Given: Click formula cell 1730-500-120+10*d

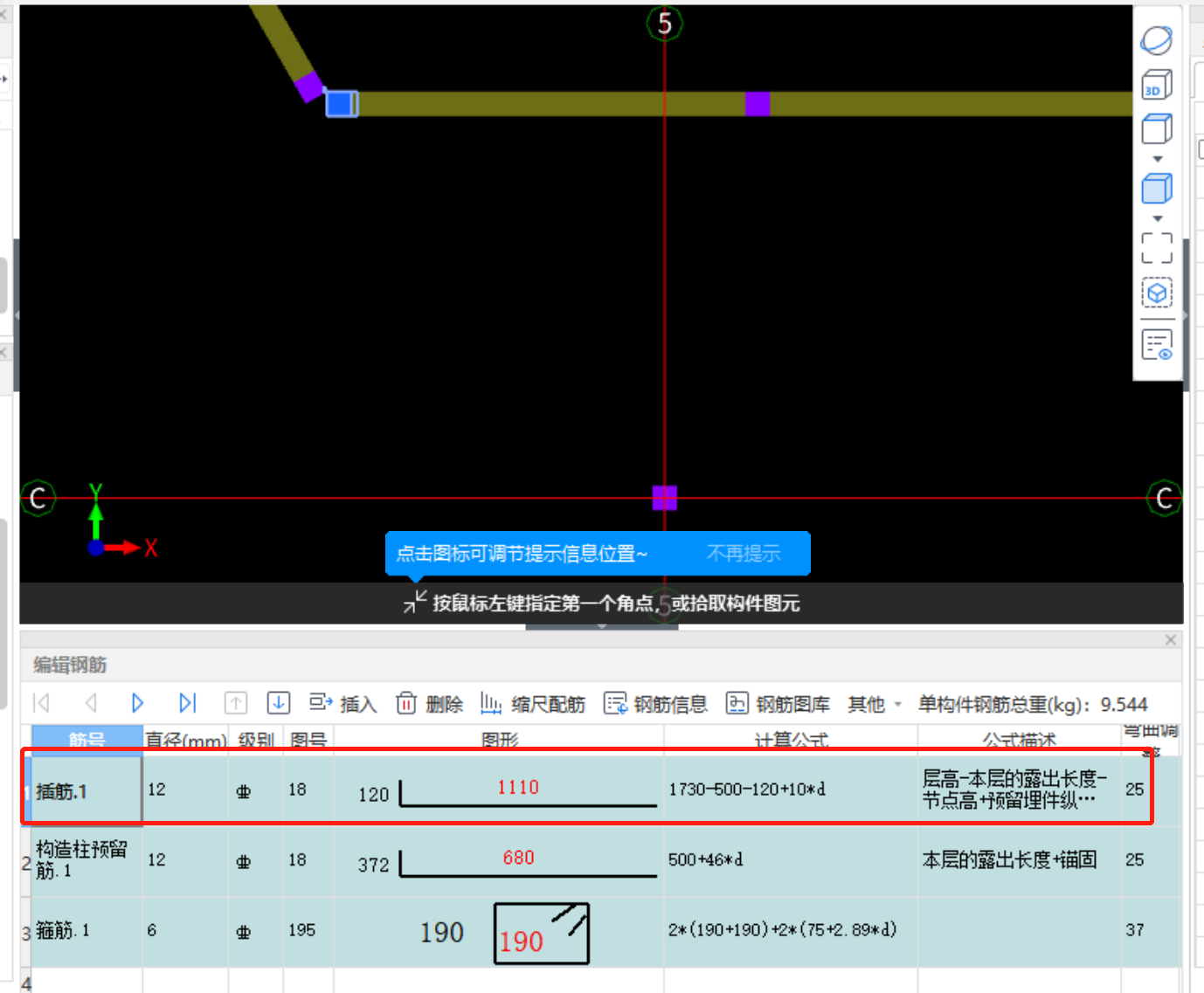Looking at the screenshot, I should pos(791,790).
